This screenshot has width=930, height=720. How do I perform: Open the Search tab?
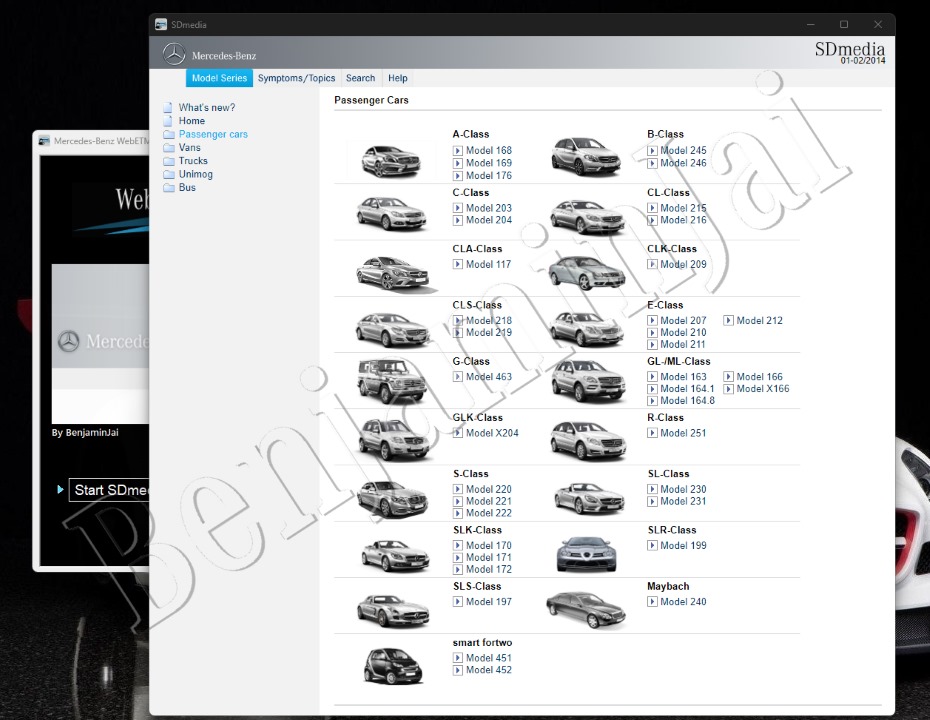coord(360,78)
